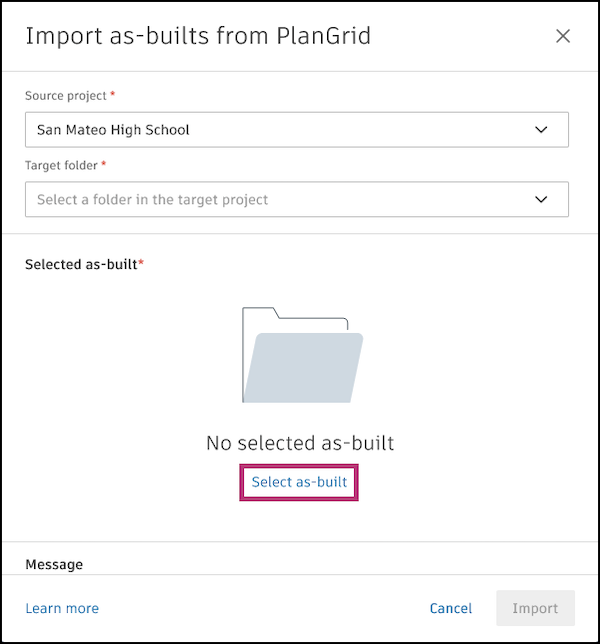Click the red asterisk beside Source project
This screenshot has width=600, height=644.
[113, 94]
